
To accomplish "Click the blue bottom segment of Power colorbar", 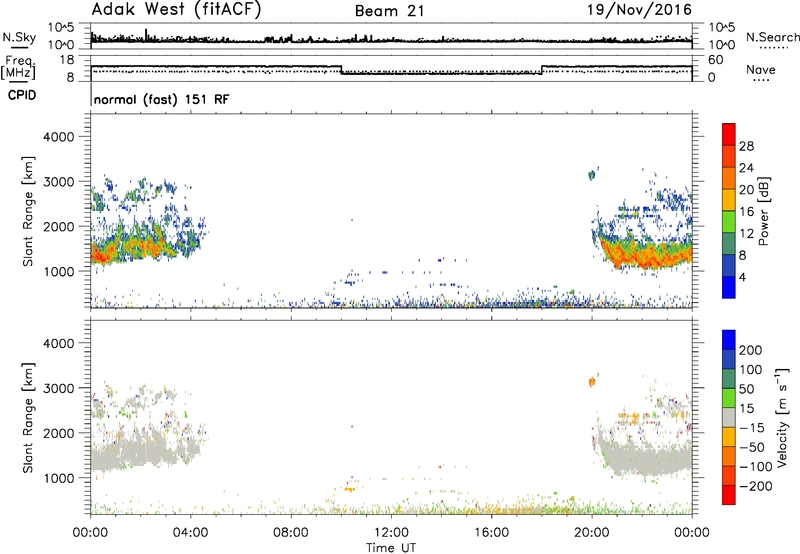I will point(729,287).
